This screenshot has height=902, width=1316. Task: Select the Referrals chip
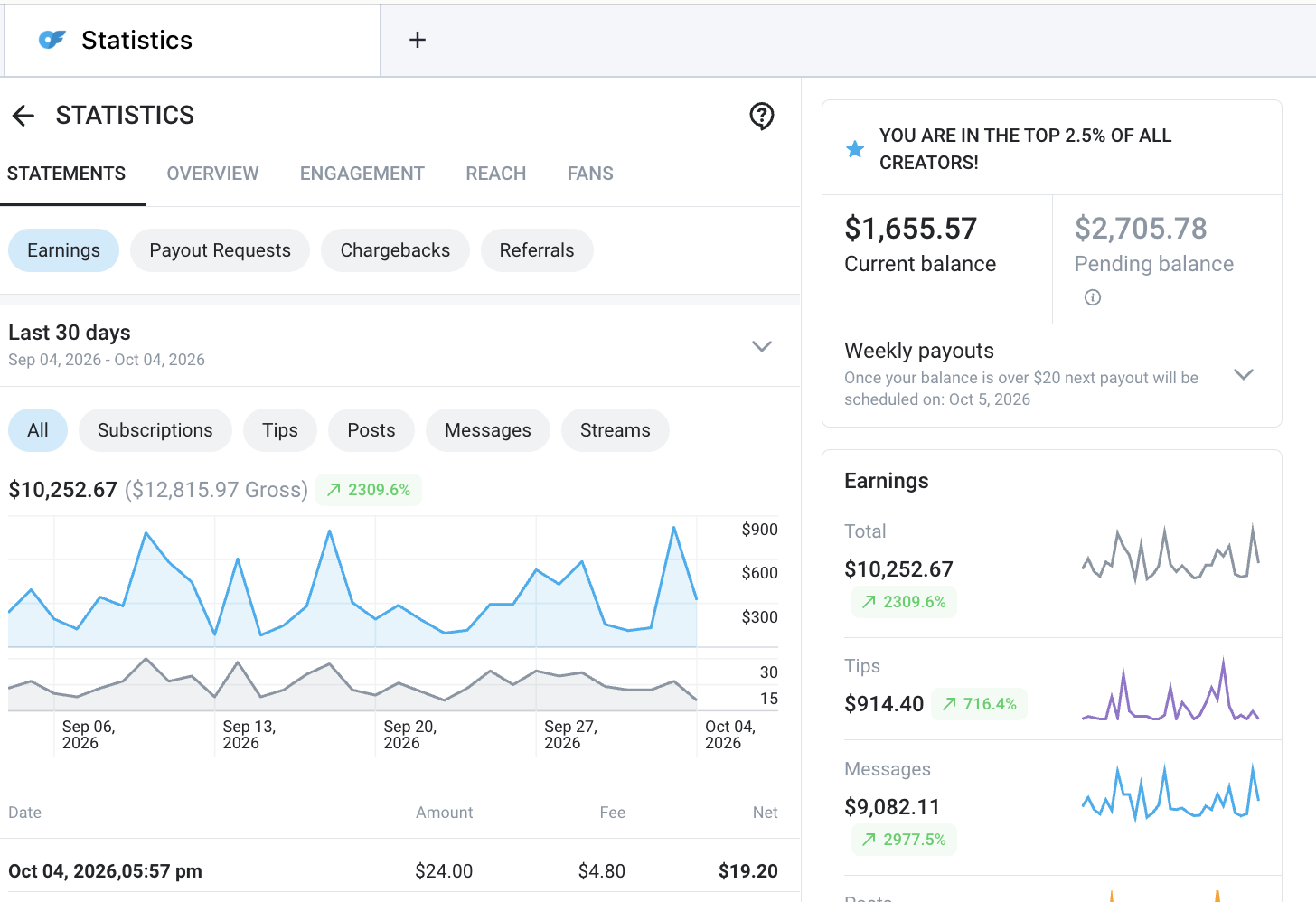tap(537, 250)
